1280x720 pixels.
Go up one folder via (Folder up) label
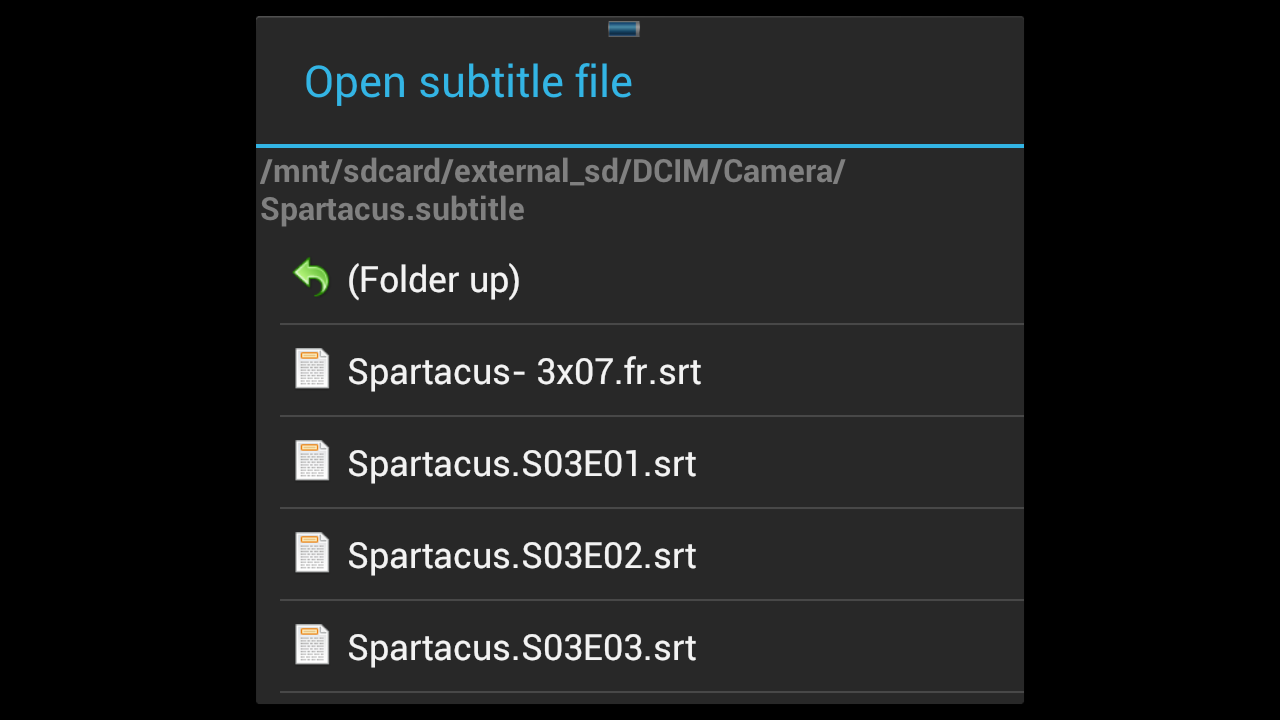[x=433, y=280]
